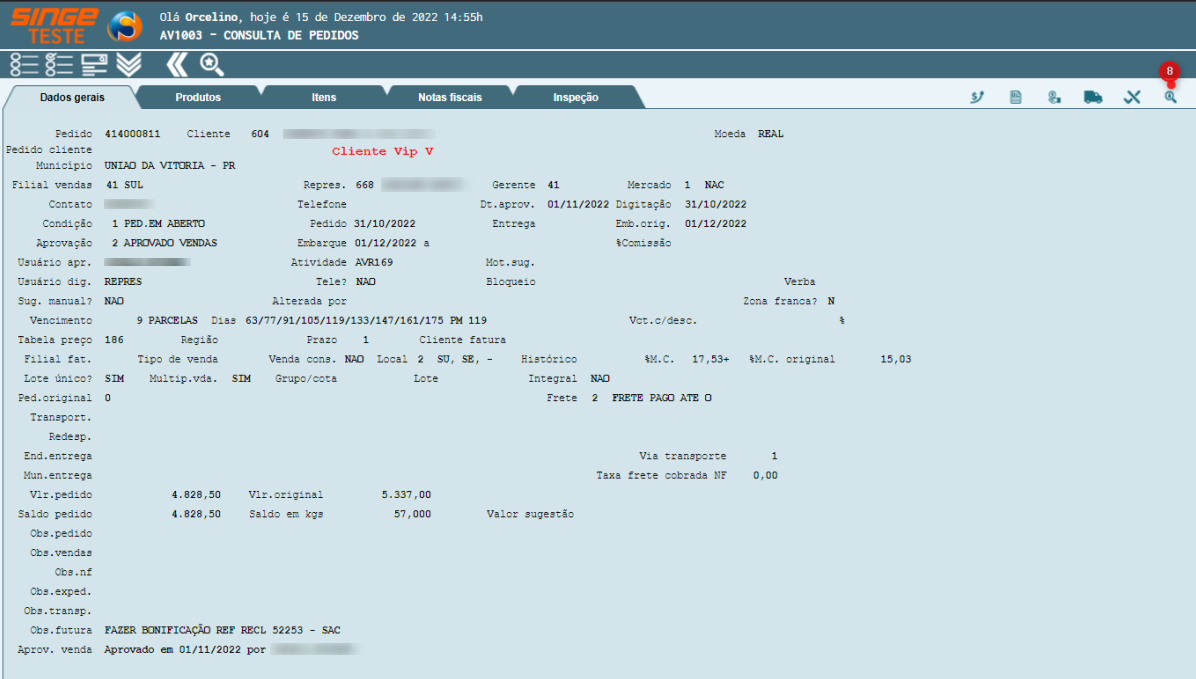Click the triple down chevron icon
This screenshot has height=679, width=1196.
tap(129, 65)
